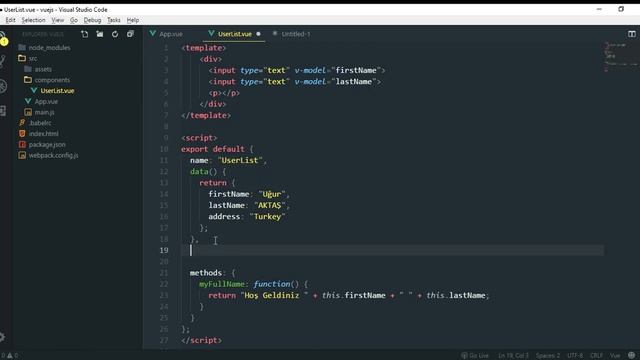
Task: Click the myFullName method name
Action: 222,284
